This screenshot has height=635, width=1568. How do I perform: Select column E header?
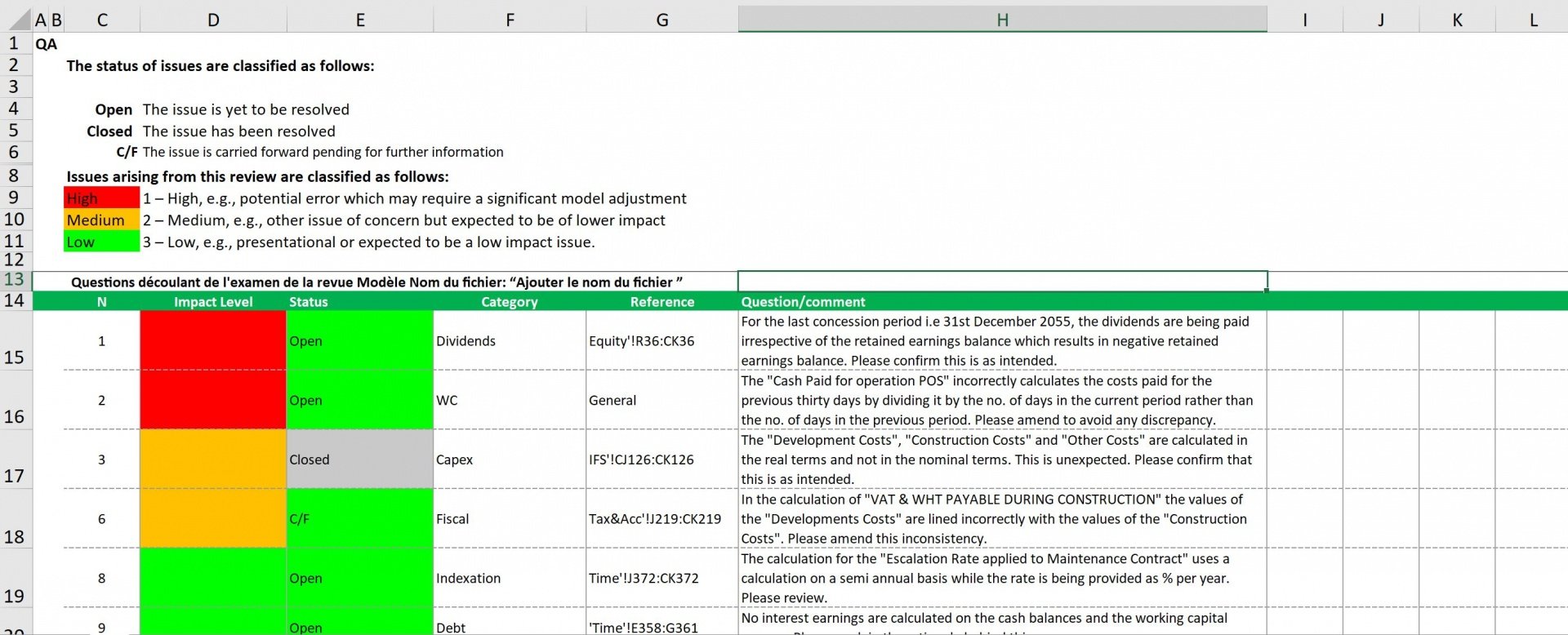[x=360, y=20]
